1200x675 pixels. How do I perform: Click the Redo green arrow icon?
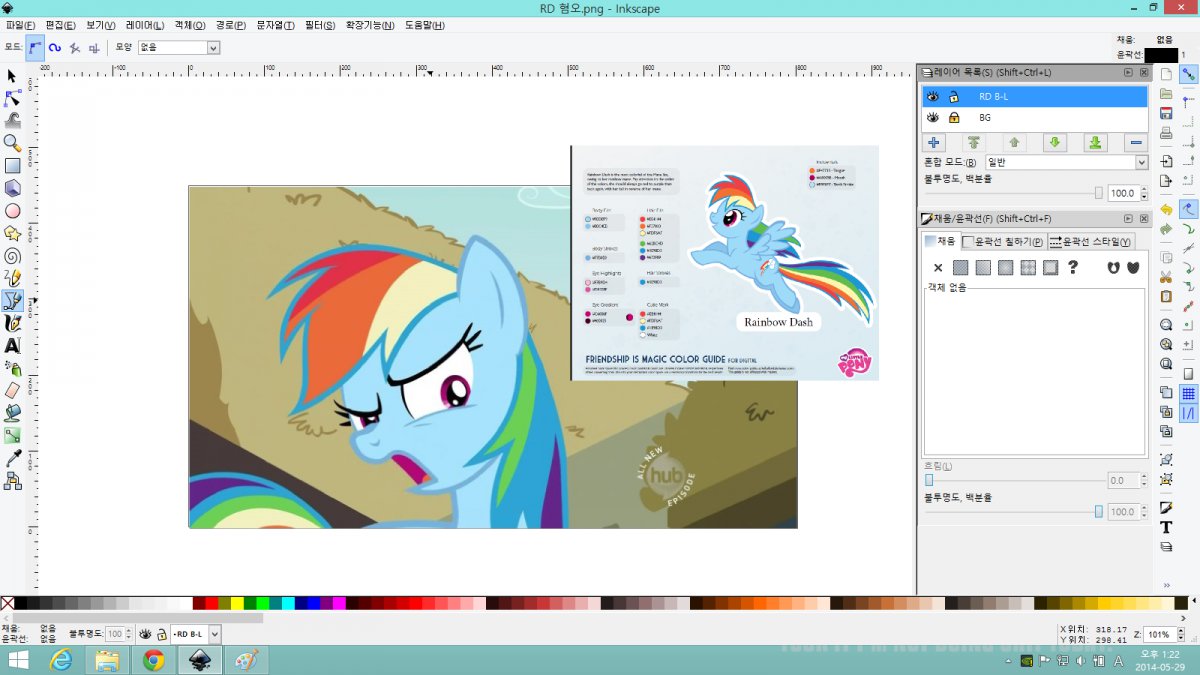click(x=1166, y=229)
